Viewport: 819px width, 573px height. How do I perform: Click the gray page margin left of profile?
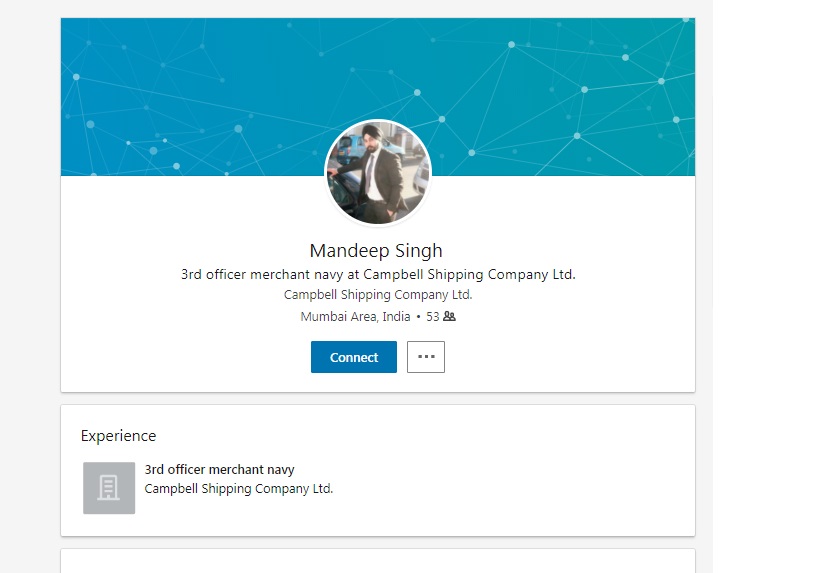point(30,300)
